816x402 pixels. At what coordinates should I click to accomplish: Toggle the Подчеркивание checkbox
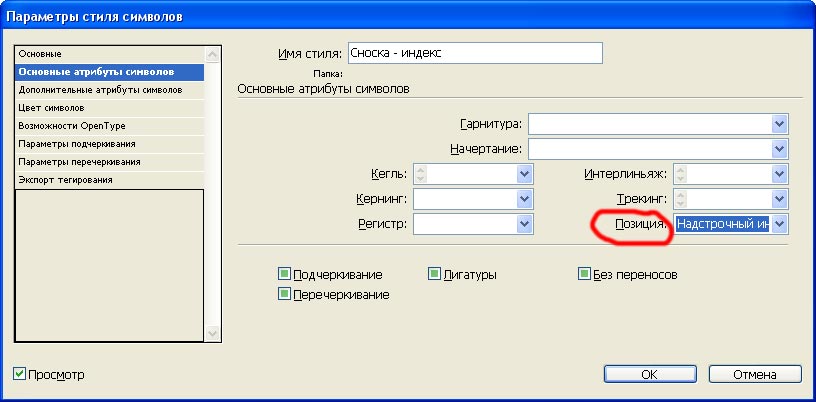[x=284, y=274]
